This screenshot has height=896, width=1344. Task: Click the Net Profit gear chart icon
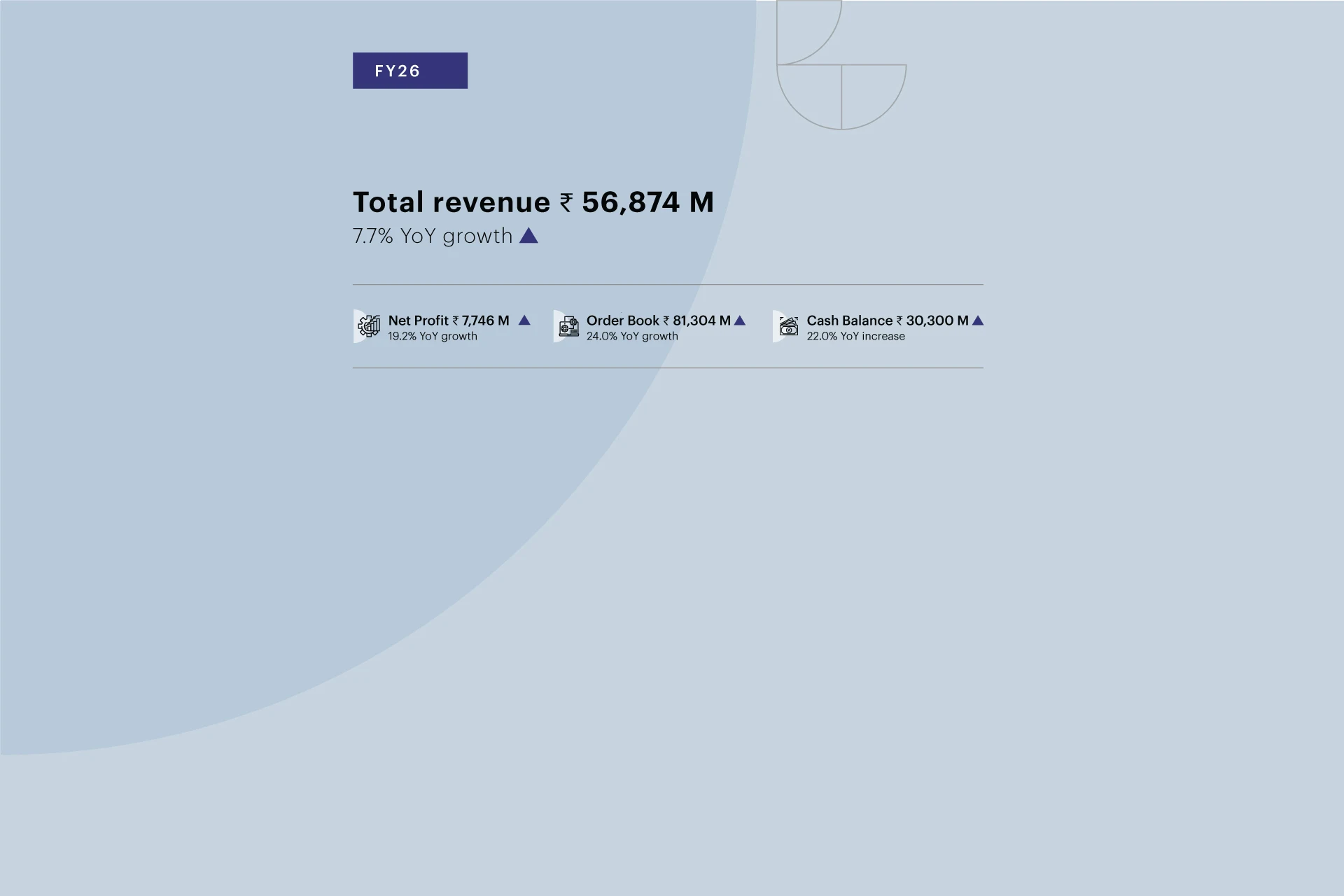369,326
